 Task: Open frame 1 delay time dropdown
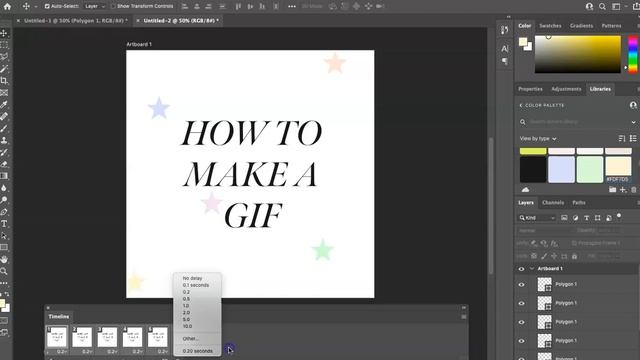[x=62, y=351]
